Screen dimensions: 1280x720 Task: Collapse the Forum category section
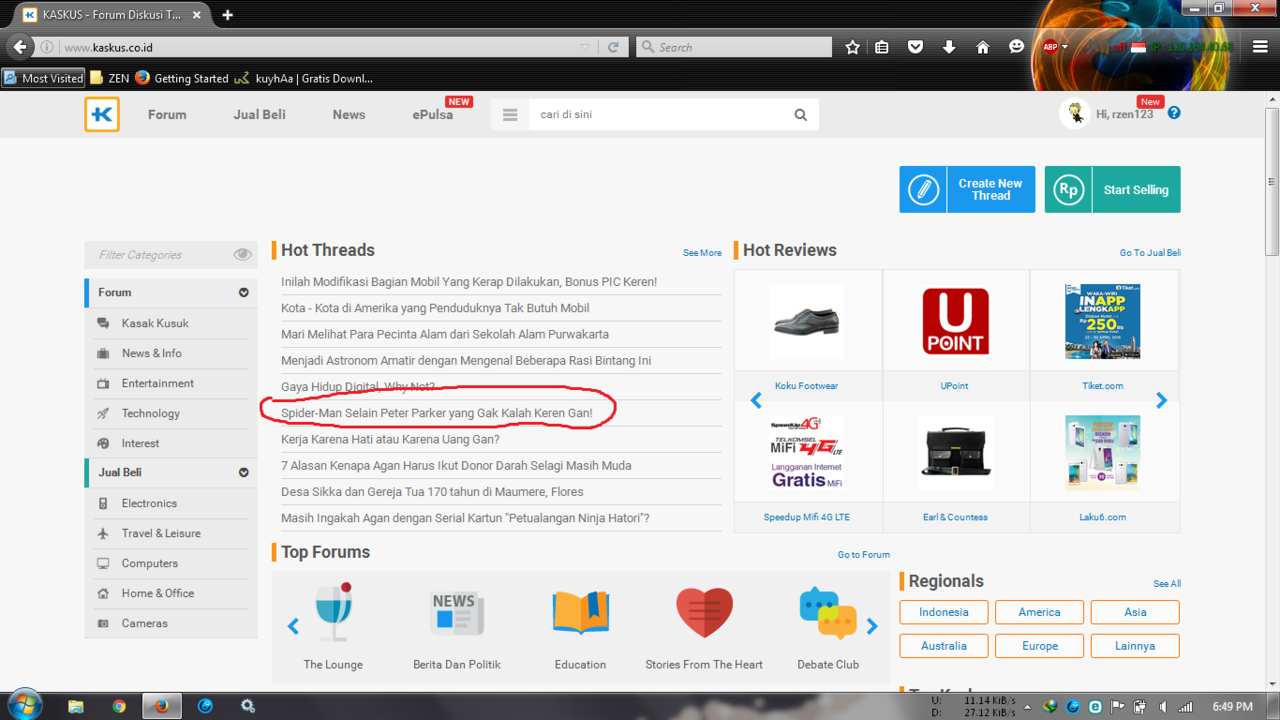243,293
